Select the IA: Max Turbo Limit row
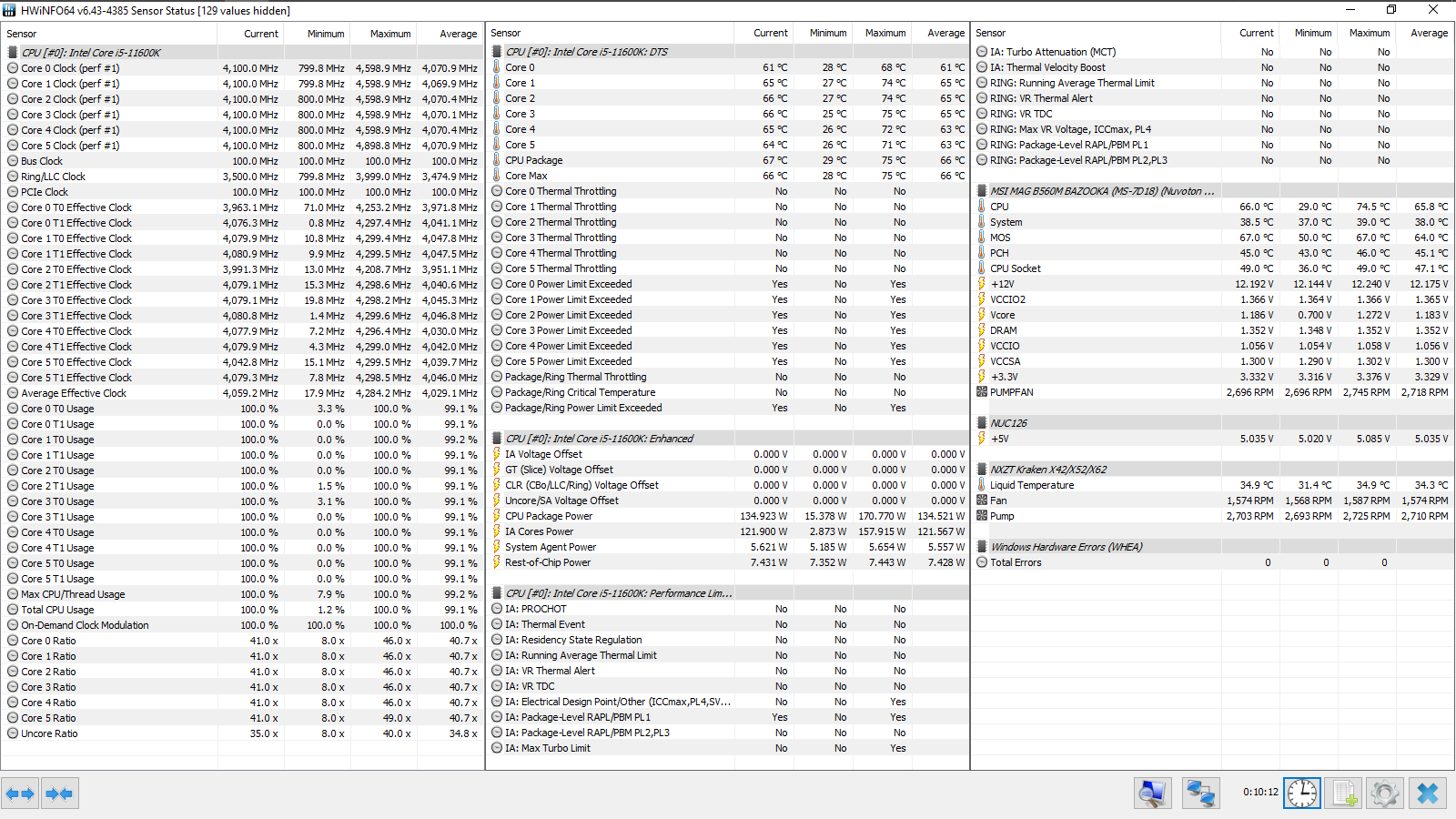Screen dimensions: 1456x819 pyautogui.click(x=728, y=748)
